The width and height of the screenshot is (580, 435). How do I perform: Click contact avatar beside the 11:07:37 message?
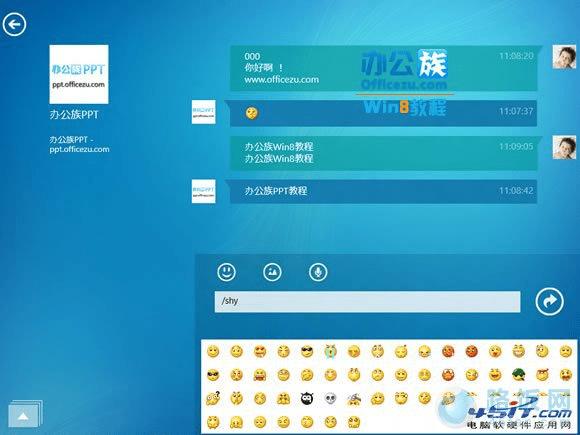(x=203, y=112)
